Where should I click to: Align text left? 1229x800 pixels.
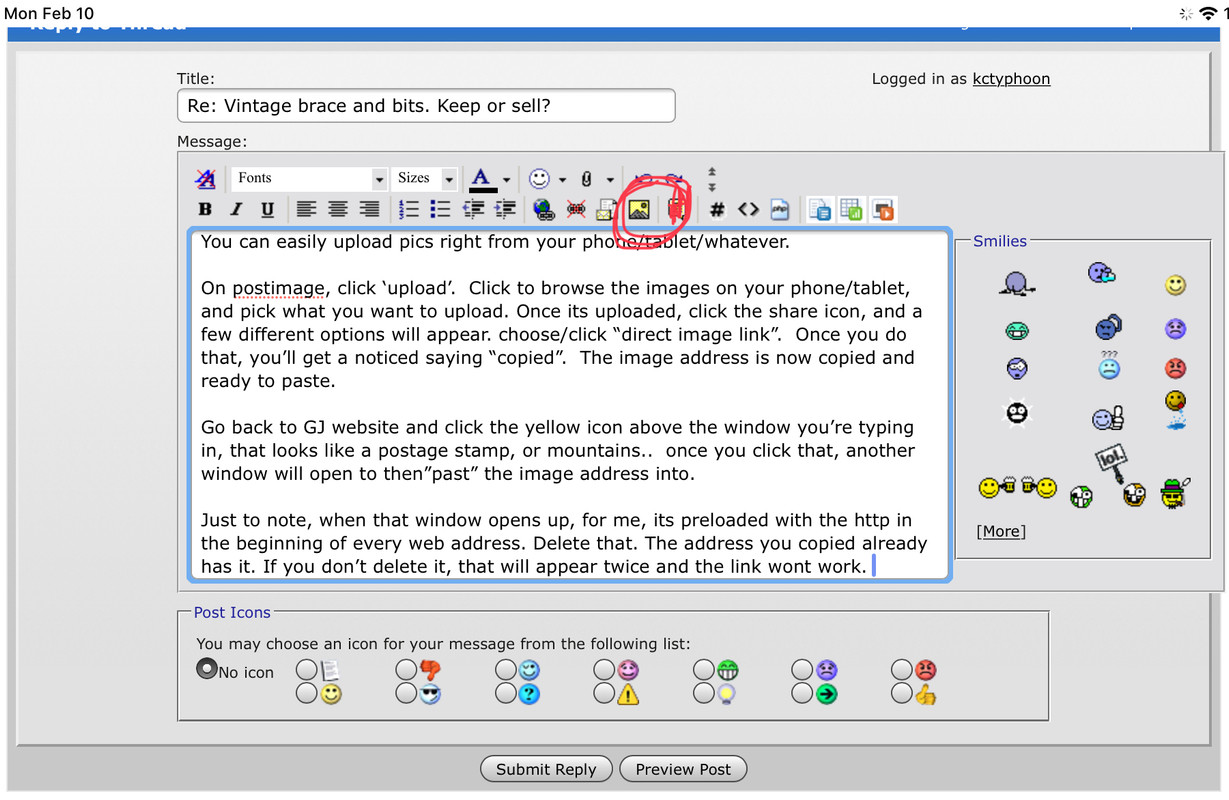(x=306, y=209)
